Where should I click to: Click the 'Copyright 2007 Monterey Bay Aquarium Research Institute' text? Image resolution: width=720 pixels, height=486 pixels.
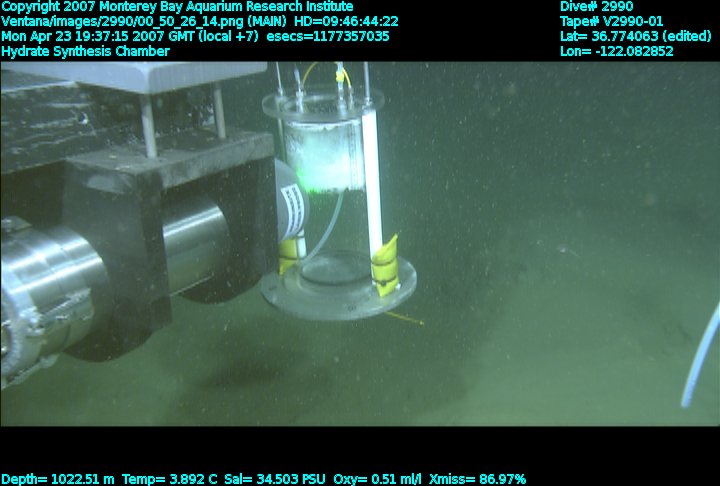(x=177, y=7)
